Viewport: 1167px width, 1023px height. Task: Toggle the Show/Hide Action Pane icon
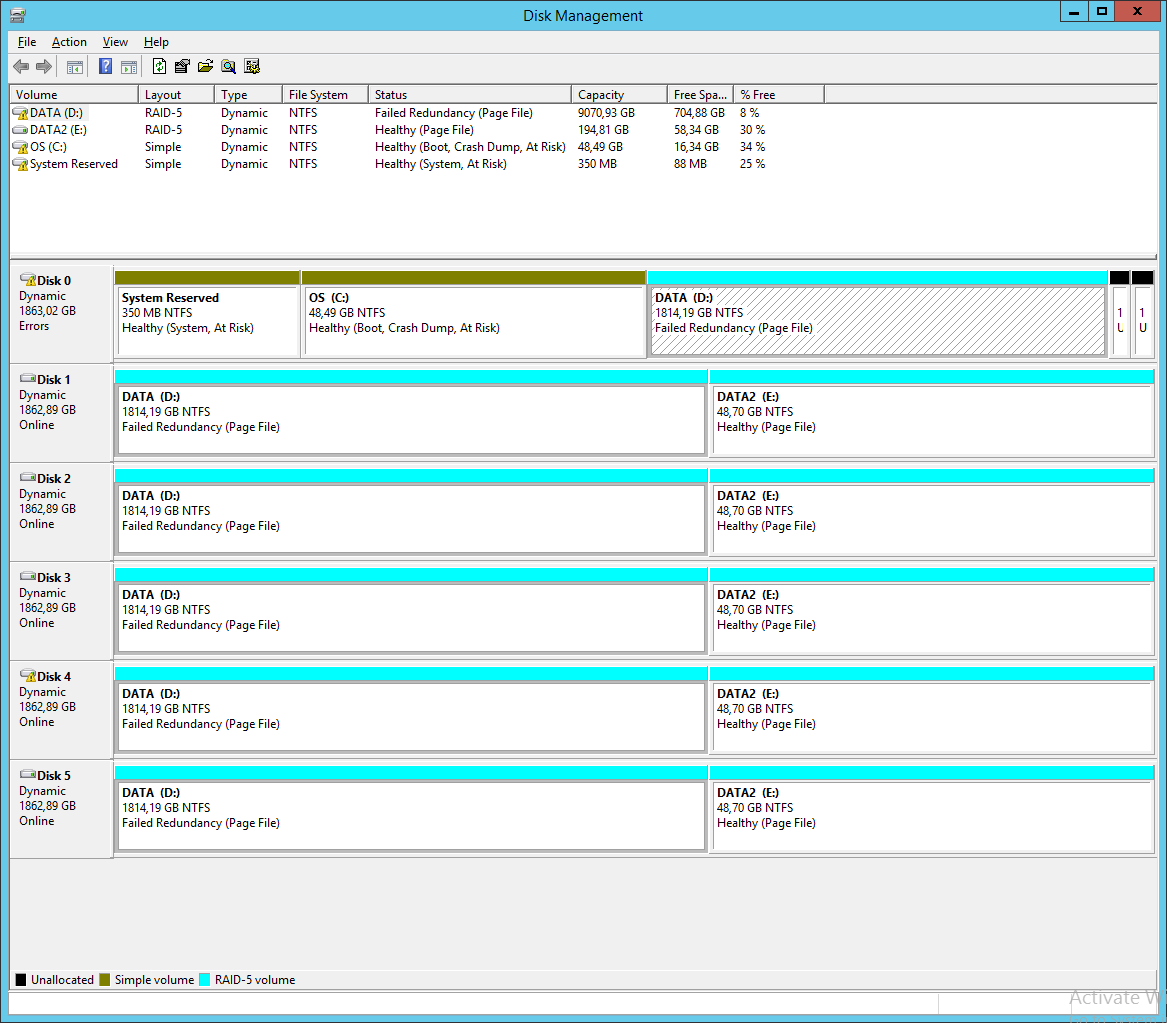129,67
